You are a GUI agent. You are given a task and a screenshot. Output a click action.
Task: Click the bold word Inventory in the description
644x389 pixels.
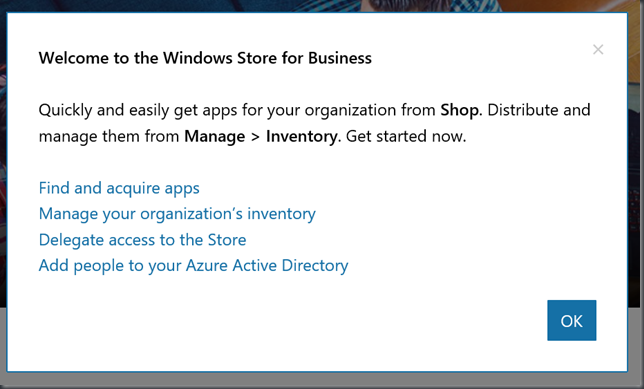coord(302,136)
